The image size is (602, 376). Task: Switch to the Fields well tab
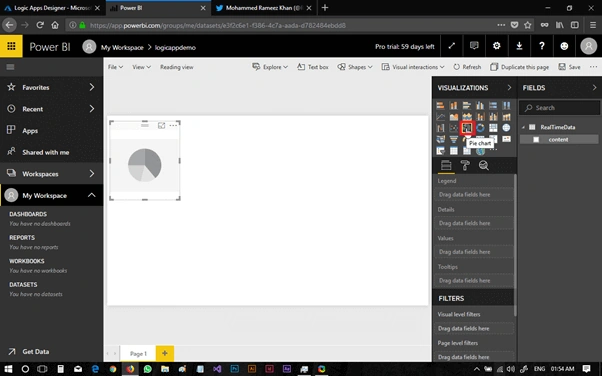(x=446, y=166)
